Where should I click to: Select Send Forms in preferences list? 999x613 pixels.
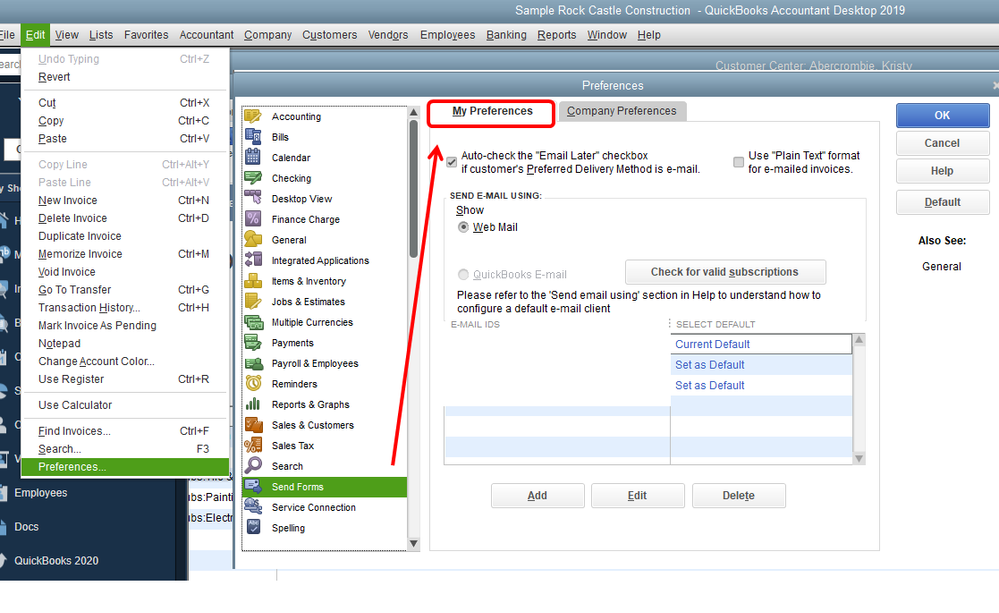[x=324, y=487]
